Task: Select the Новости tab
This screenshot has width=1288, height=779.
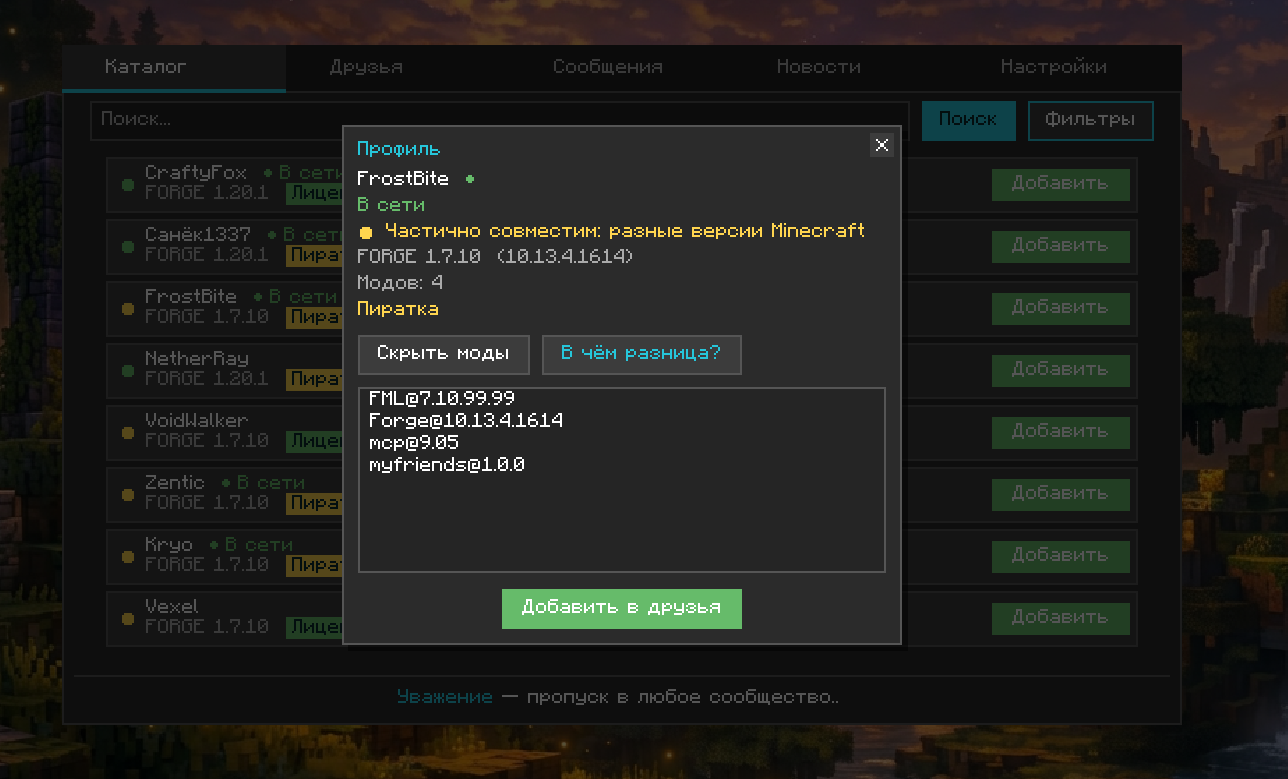Action: (x=818, y=67)
